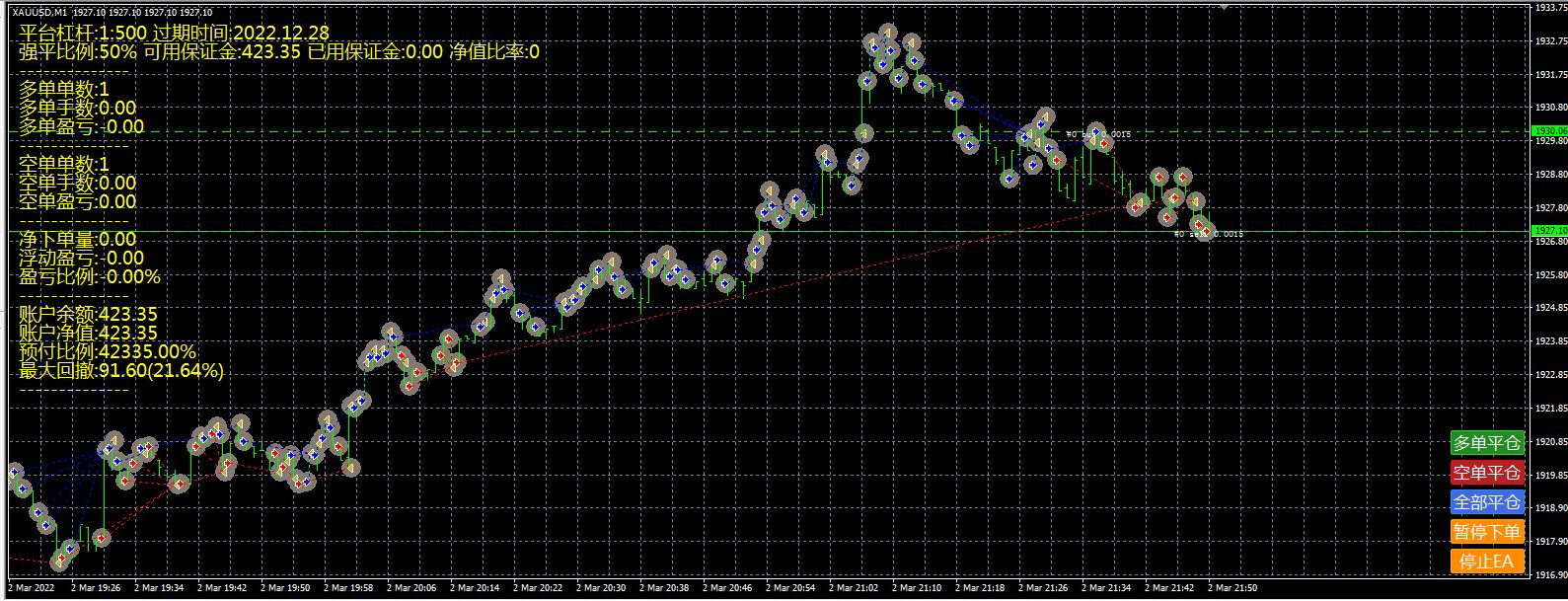Click the 过期时间:2022.12.28 text
The image size is (1568, 601).
pos(242,34)
